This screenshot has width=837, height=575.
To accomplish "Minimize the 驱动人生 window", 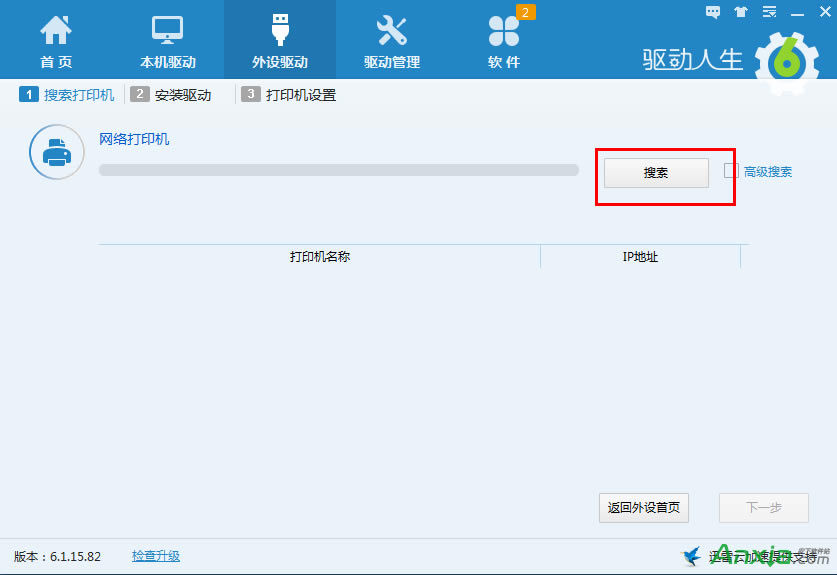I will 797,13.
